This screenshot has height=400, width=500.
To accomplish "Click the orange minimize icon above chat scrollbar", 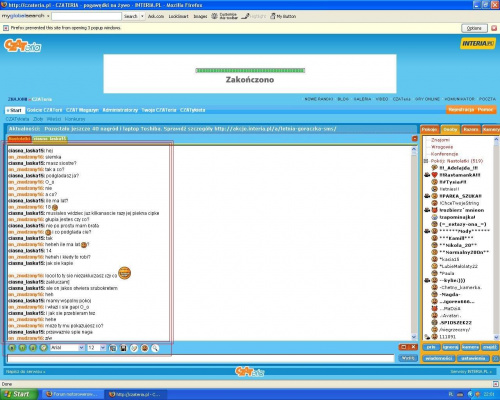I will click(415, 139).
